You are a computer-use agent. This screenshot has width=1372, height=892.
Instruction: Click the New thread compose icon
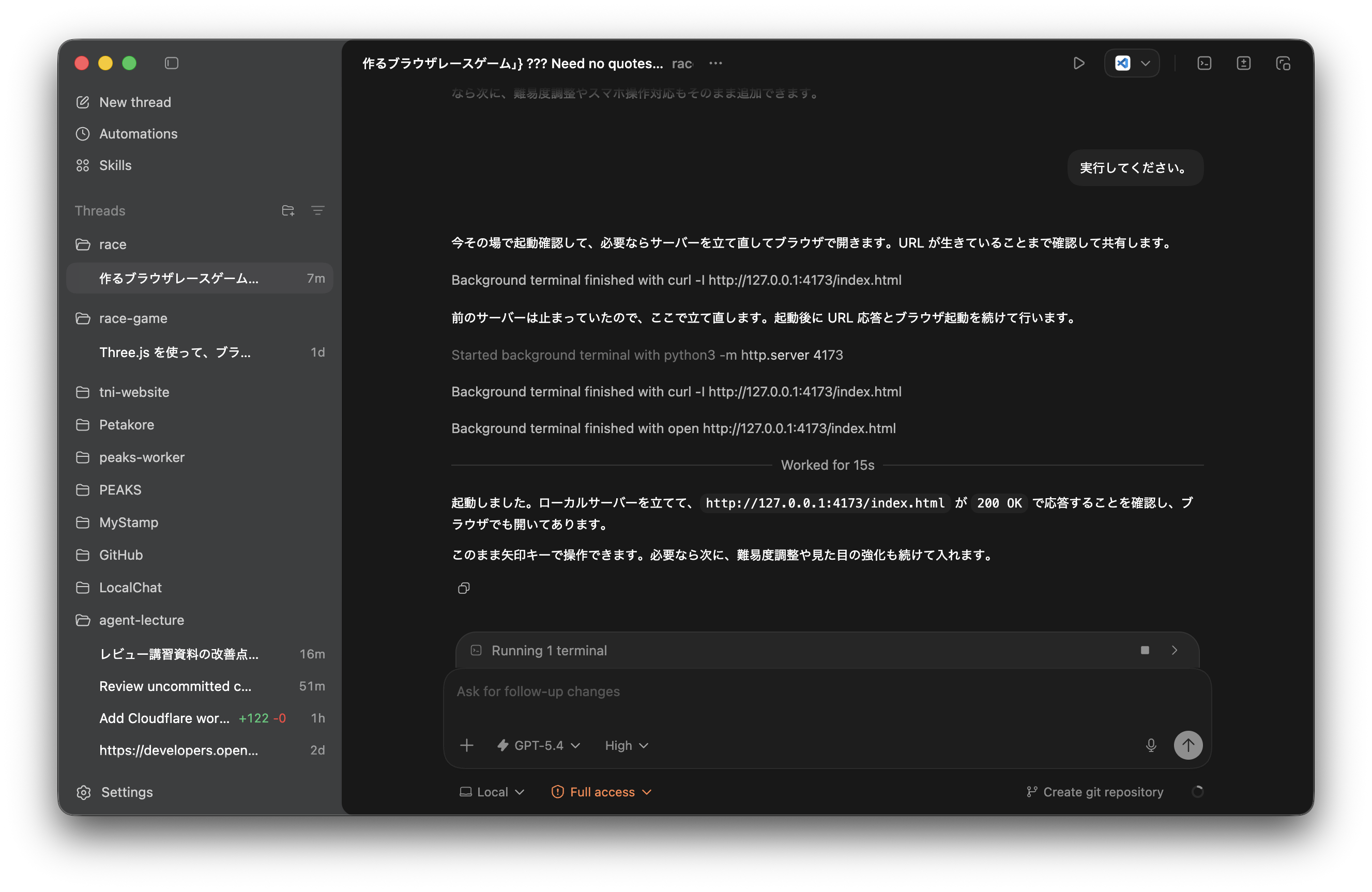[83, 102]
